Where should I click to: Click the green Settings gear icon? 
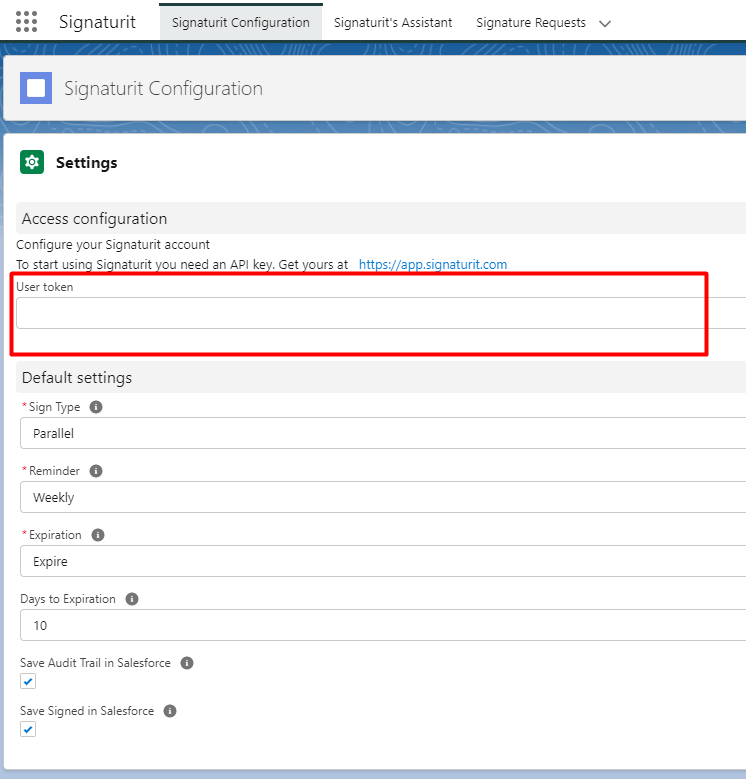(x=32, y=162)
